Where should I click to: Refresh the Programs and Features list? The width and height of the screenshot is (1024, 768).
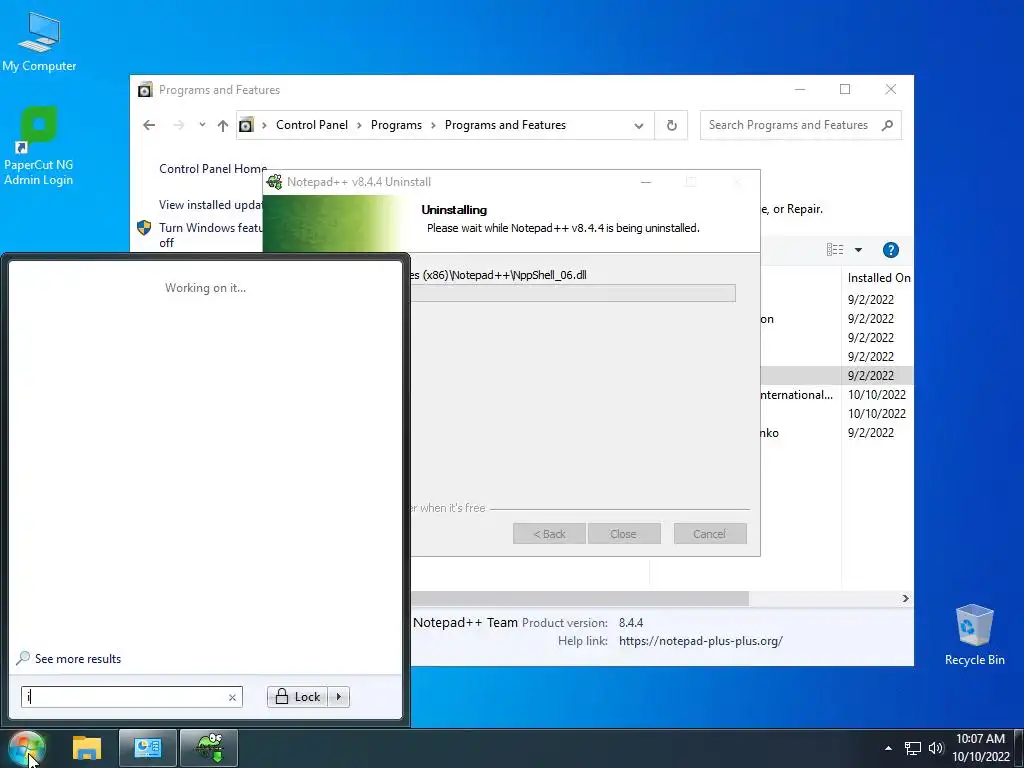[671, 125]
